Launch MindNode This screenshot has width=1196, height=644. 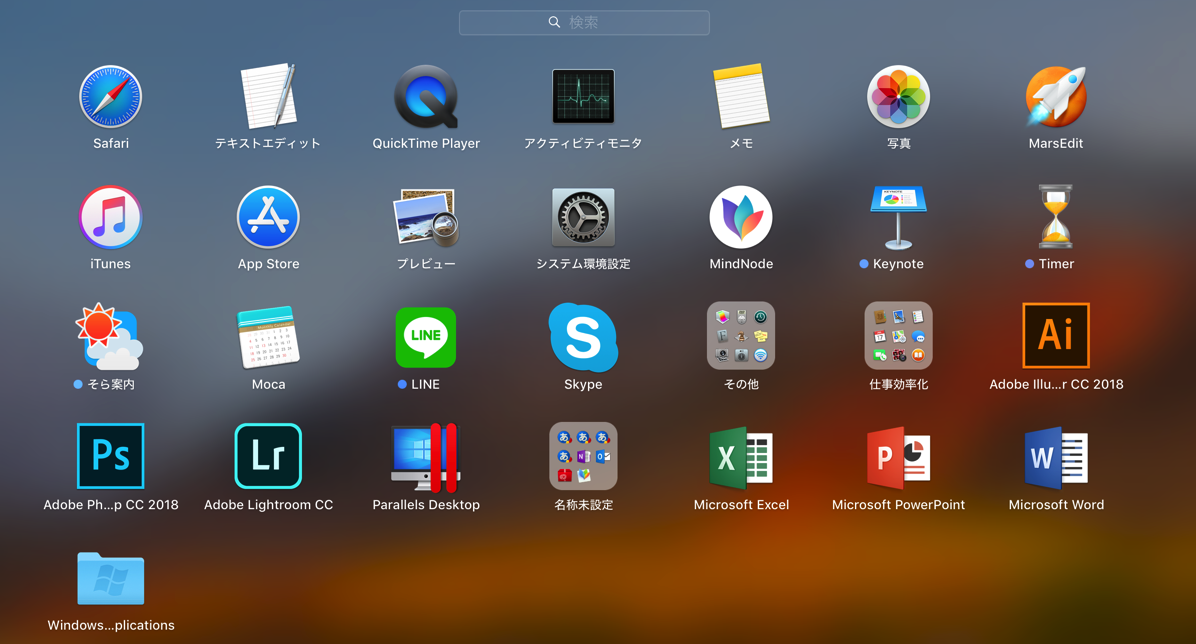click(741, 217)
